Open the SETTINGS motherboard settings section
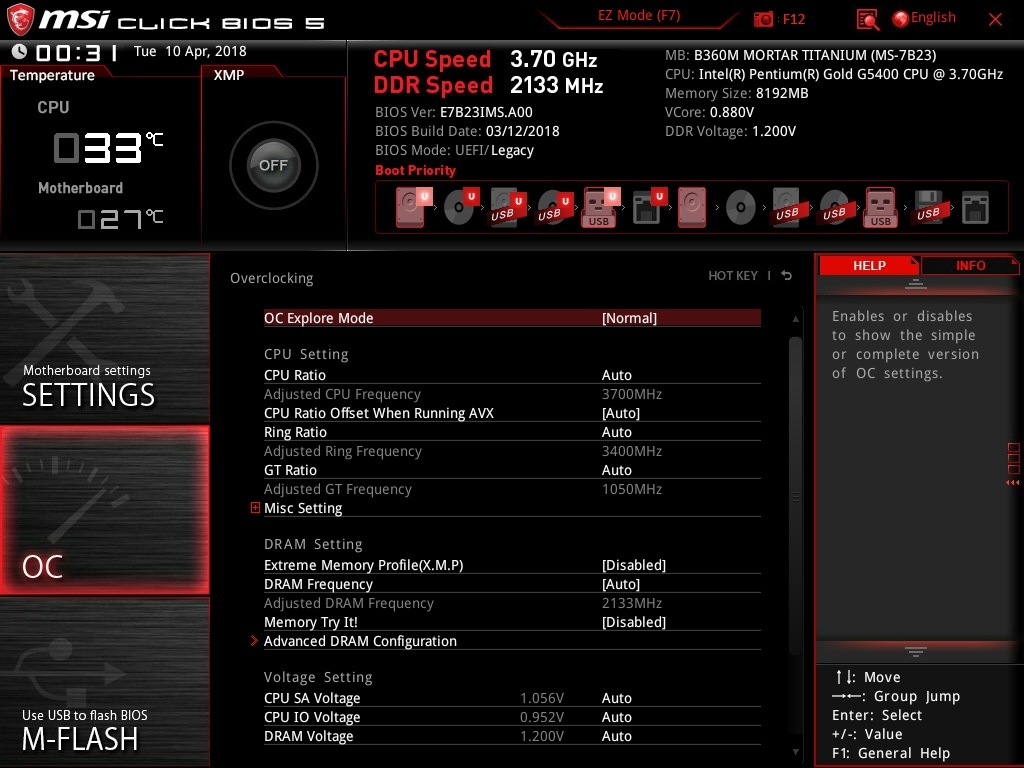 pyautogui.click(x=104, y=338)
